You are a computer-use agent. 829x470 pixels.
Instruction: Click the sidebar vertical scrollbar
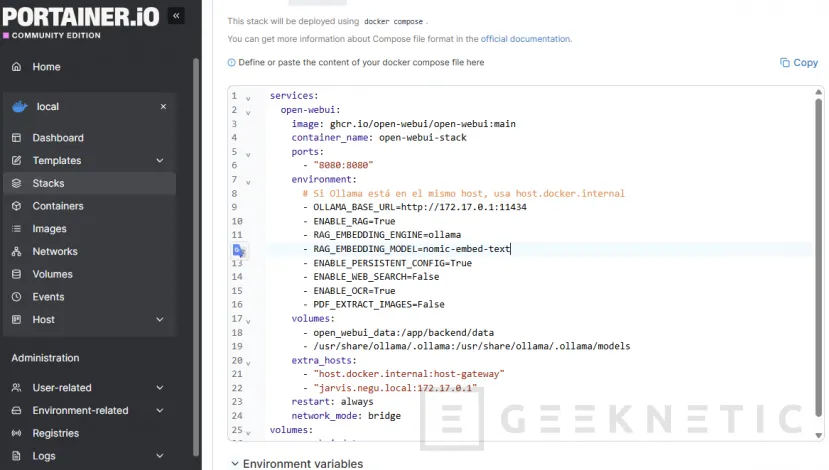(x=196, y=256)
